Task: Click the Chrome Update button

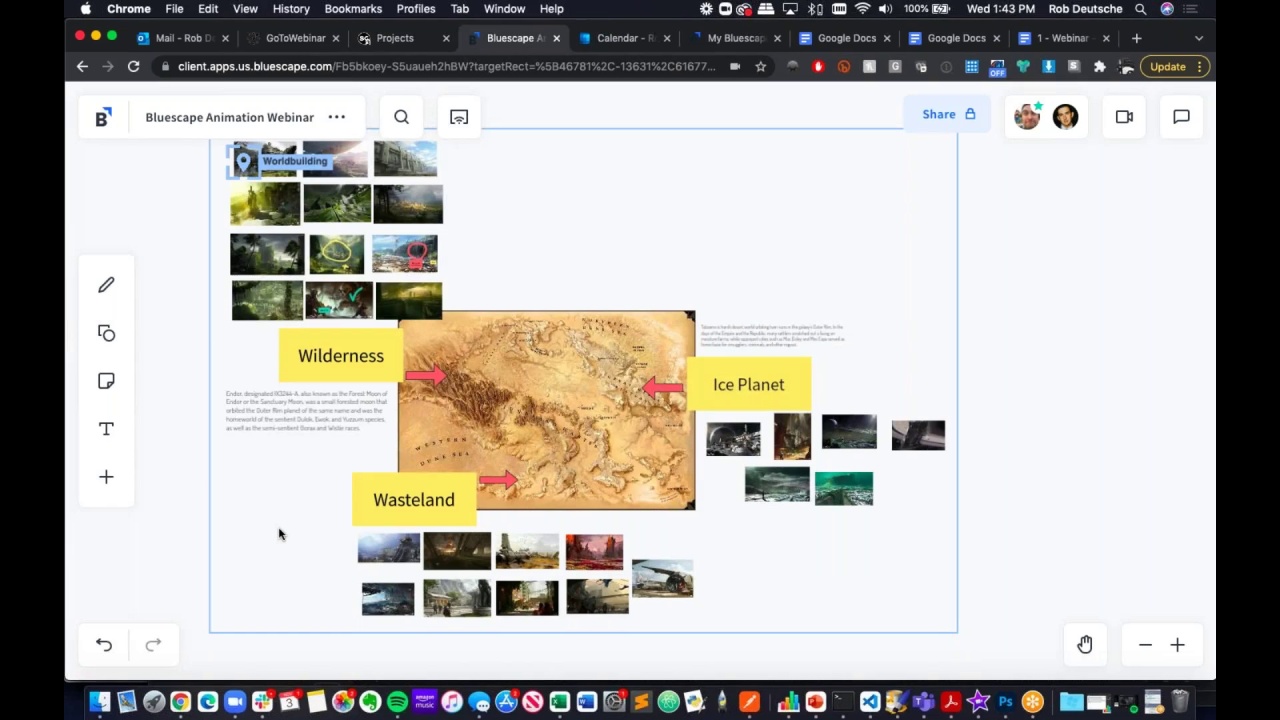Action: 1168,67
